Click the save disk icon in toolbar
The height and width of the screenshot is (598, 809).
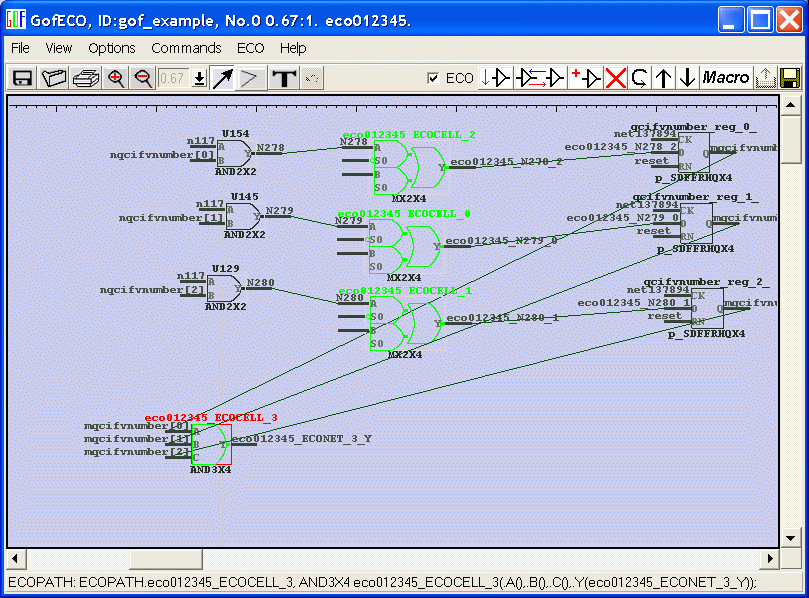click(22, 78)
